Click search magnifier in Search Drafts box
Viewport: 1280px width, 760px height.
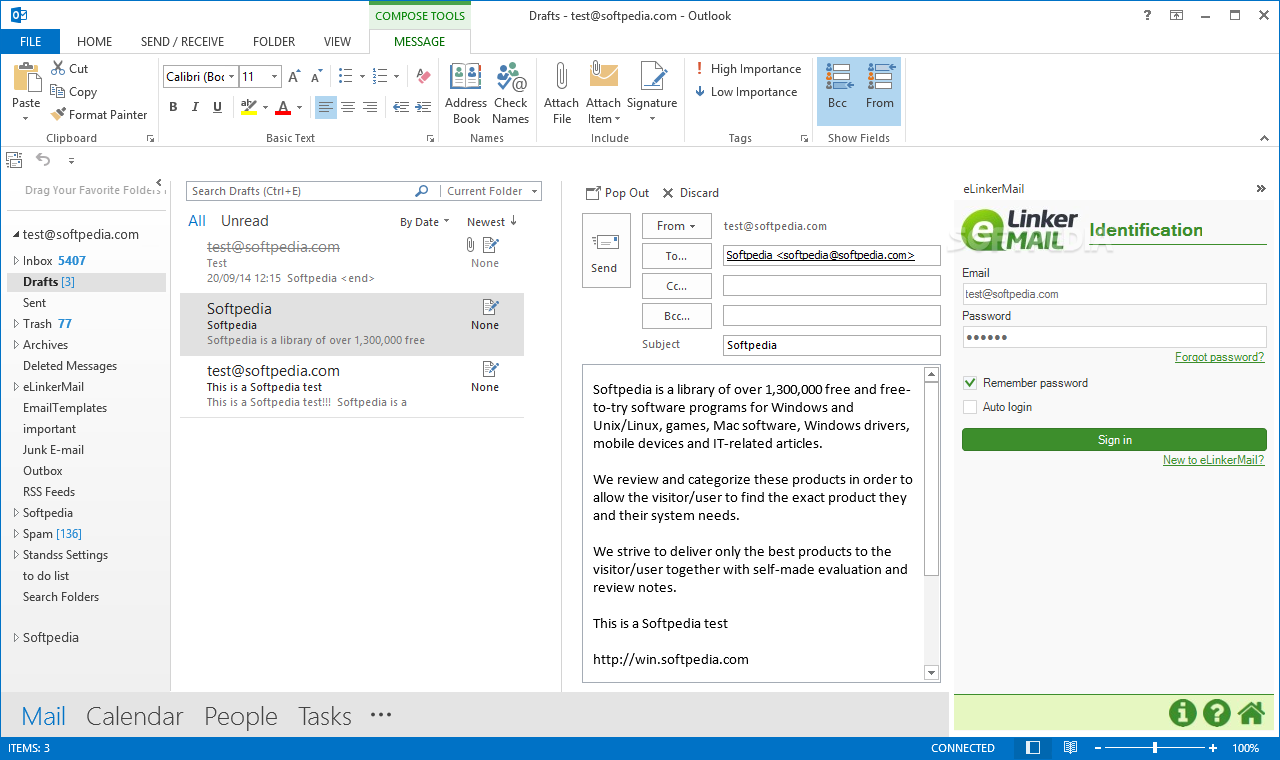422,191
